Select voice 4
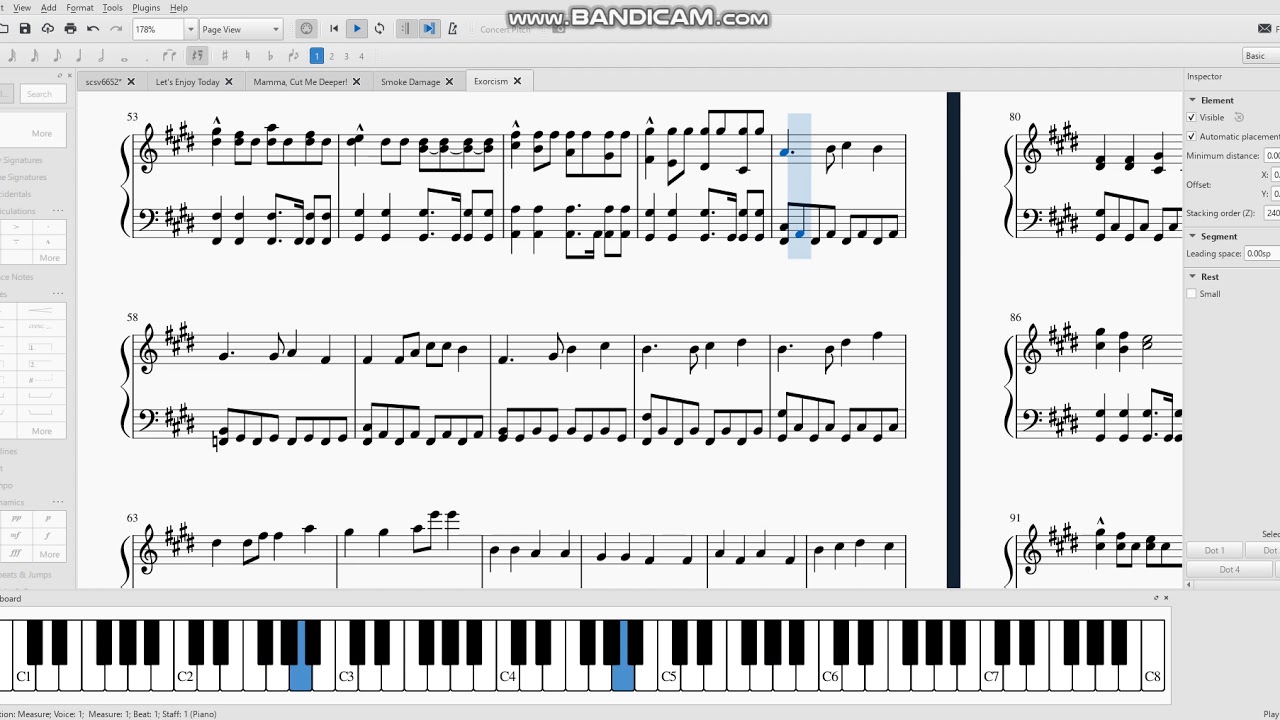Screen dimensions: 1280x720 click(x=362, y=56)
